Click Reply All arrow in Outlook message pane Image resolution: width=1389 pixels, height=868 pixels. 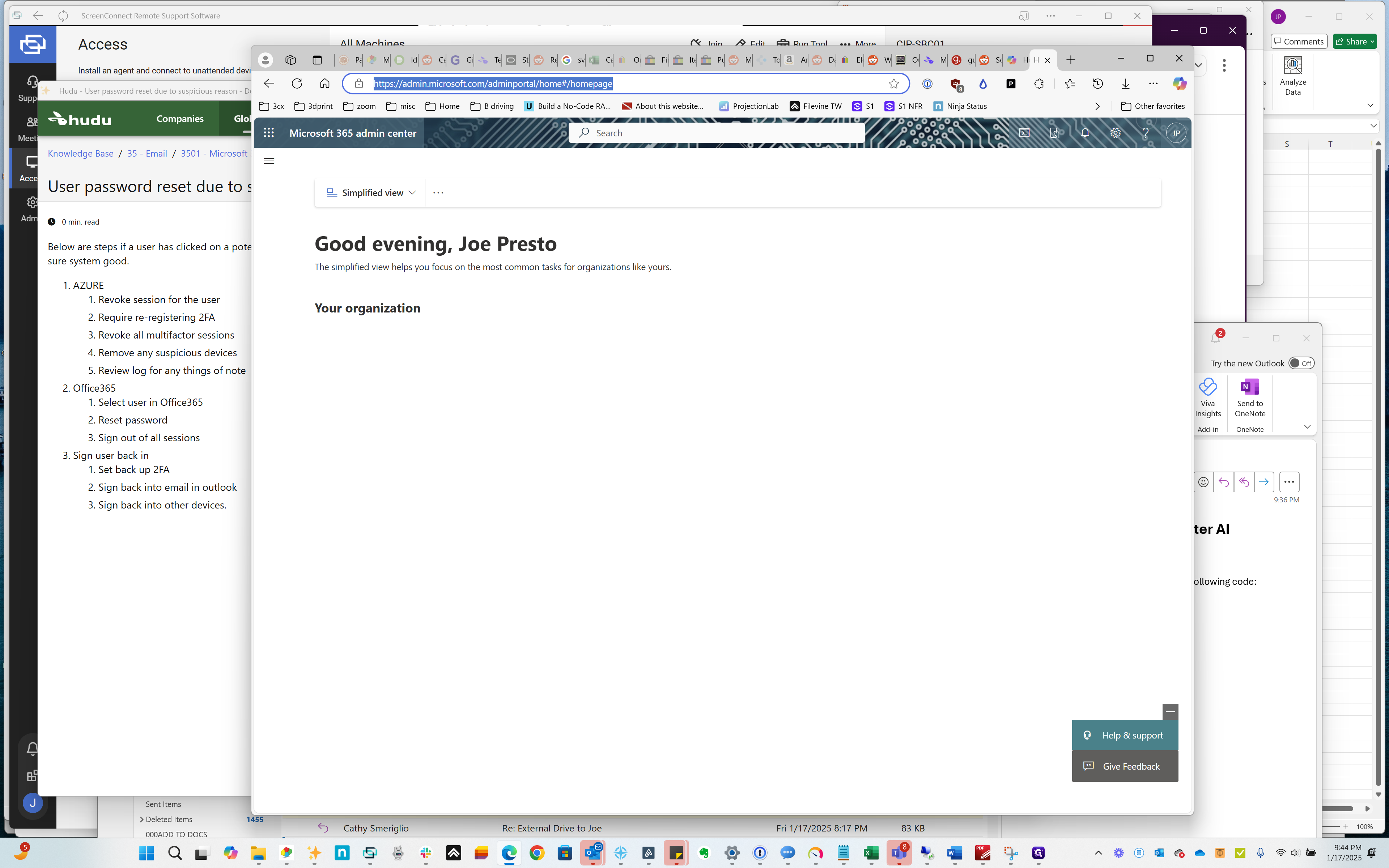pos(1243,482)
